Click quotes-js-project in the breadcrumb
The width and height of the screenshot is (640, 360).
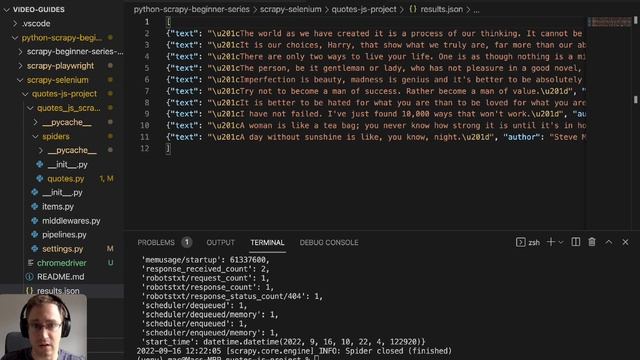tap(364, 9)
